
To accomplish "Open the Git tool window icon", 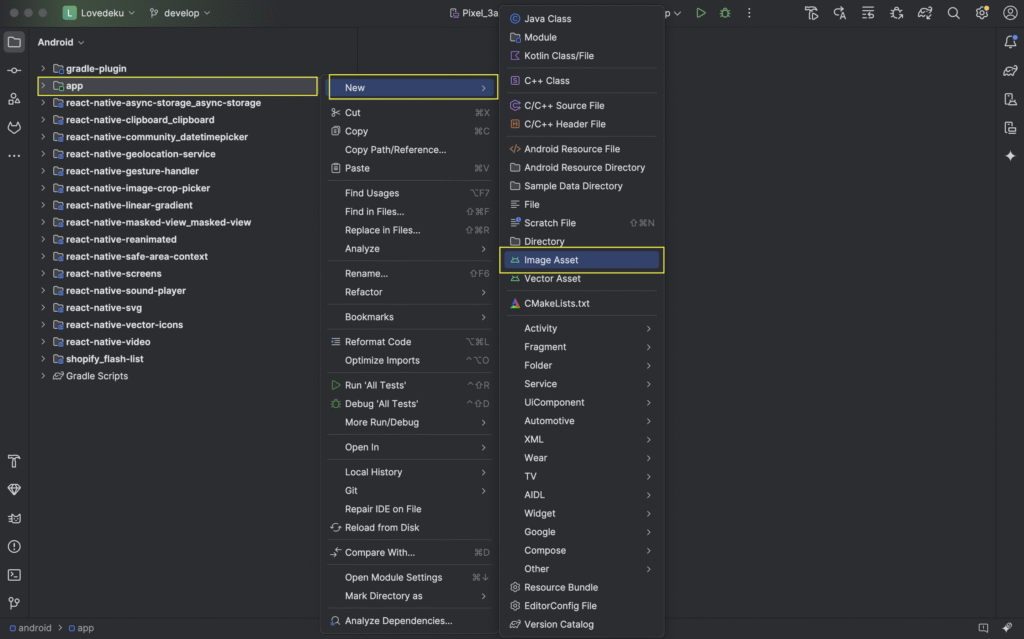I will [x=14, y=603].
